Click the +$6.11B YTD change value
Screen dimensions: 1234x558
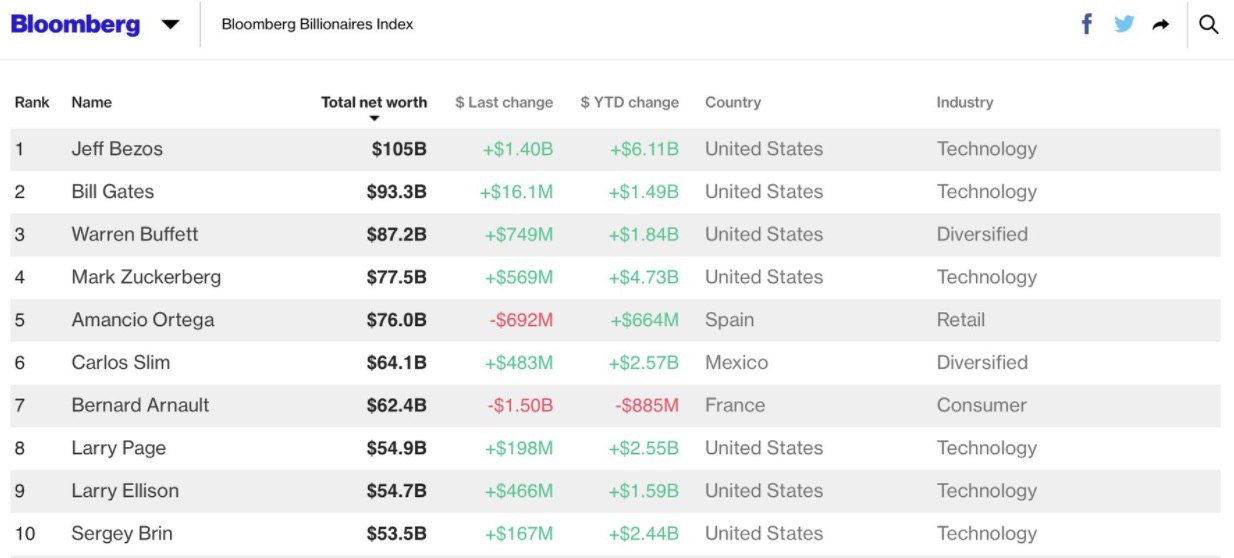coord(644,149)
